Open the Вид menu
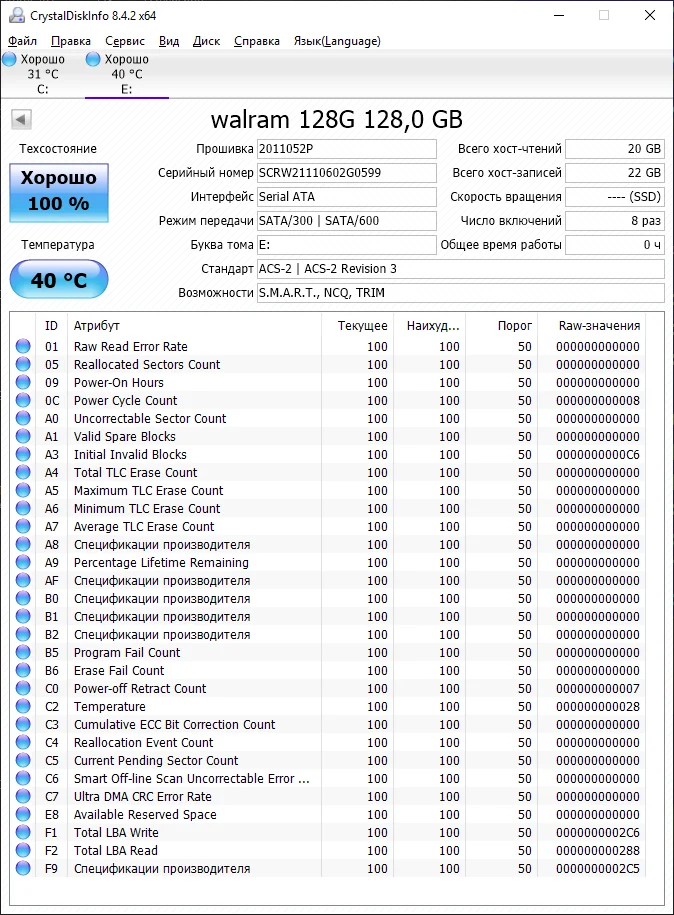Viewport: 674px width, 915px height. pyautogui.click(x=169, y=41)
